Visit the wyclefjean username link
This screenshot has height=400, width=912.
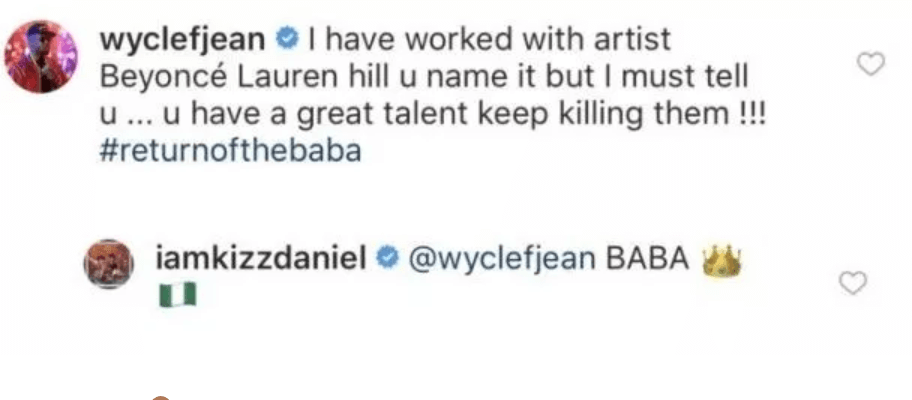point(183,41)
